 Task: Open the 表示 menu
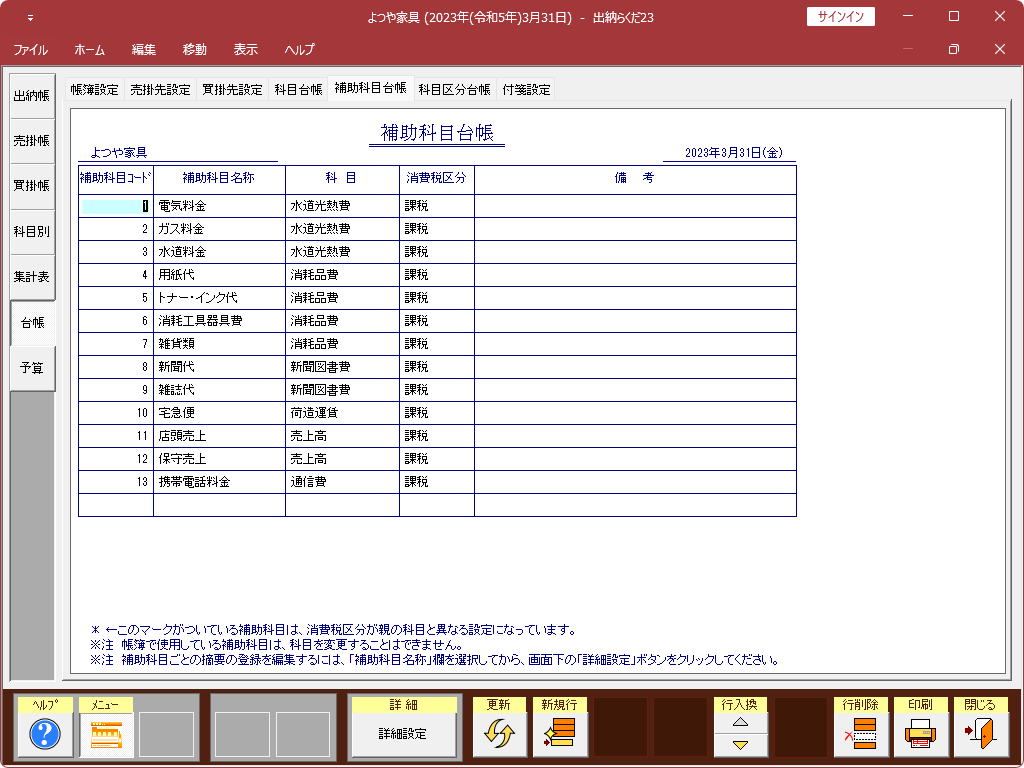pyautogui.click(x=246, y=50)
